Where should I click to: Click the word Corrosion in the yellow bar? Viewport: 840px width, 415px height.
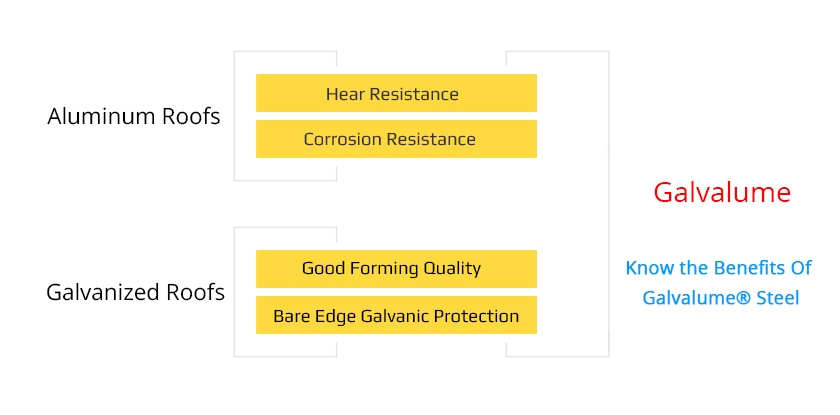pos(343,139)
